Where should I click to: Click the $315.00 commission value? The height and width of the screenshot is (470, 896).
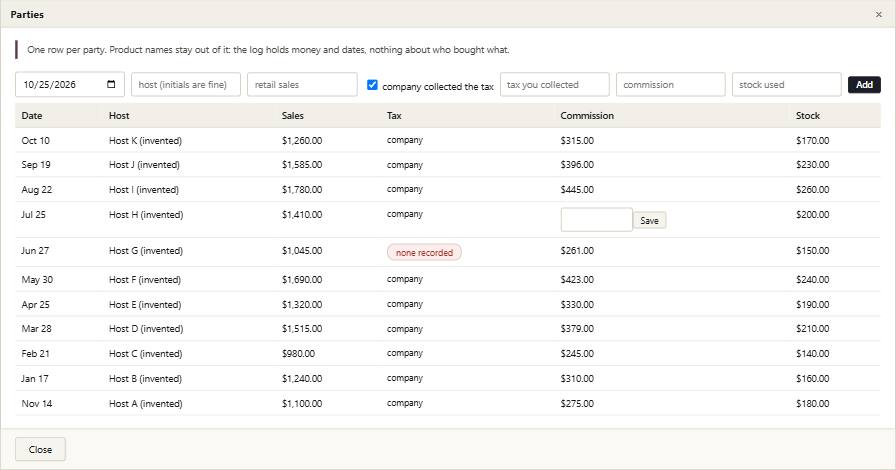click(577, 141)
